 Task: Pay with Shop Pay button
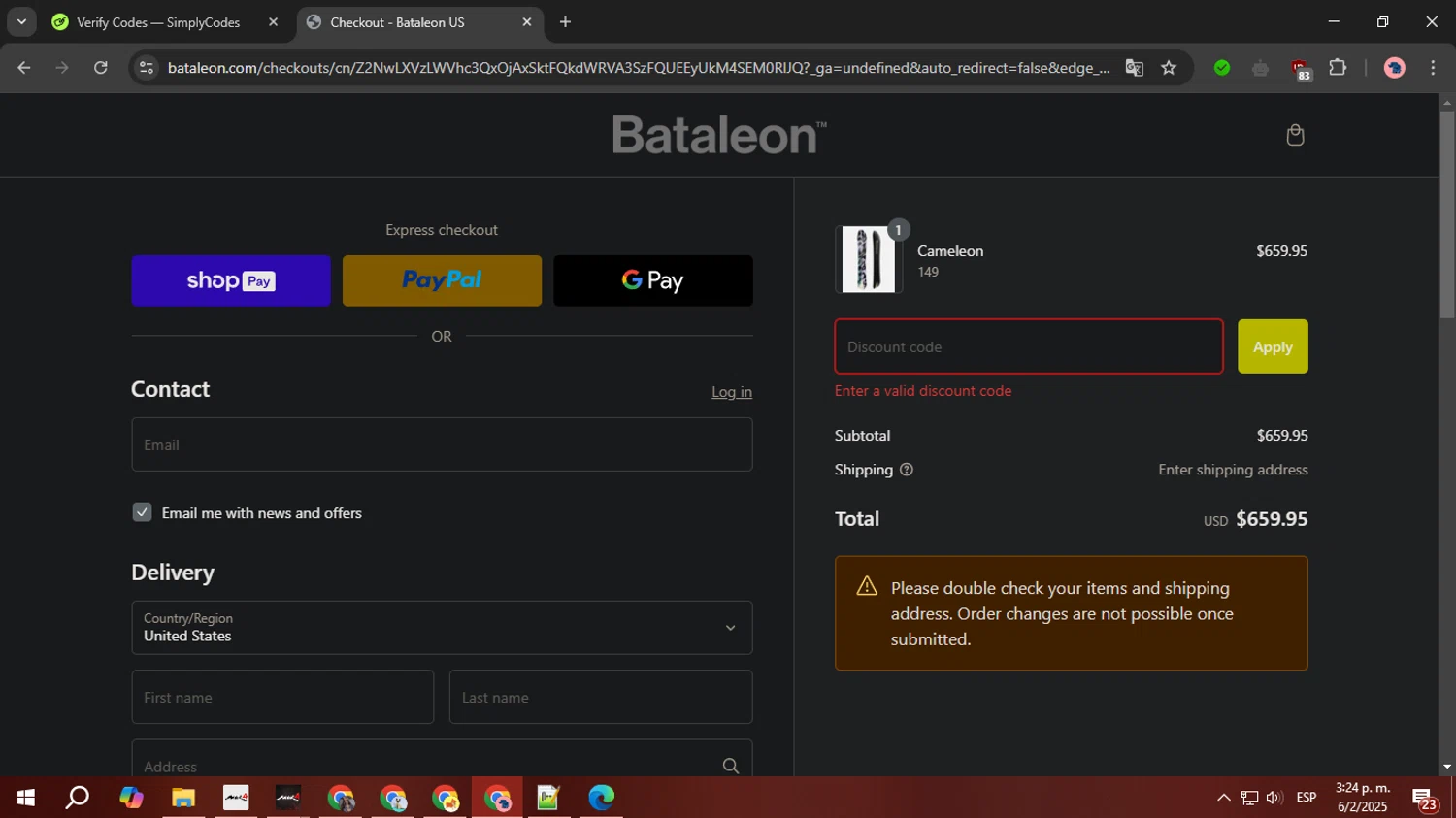(231, 280)
